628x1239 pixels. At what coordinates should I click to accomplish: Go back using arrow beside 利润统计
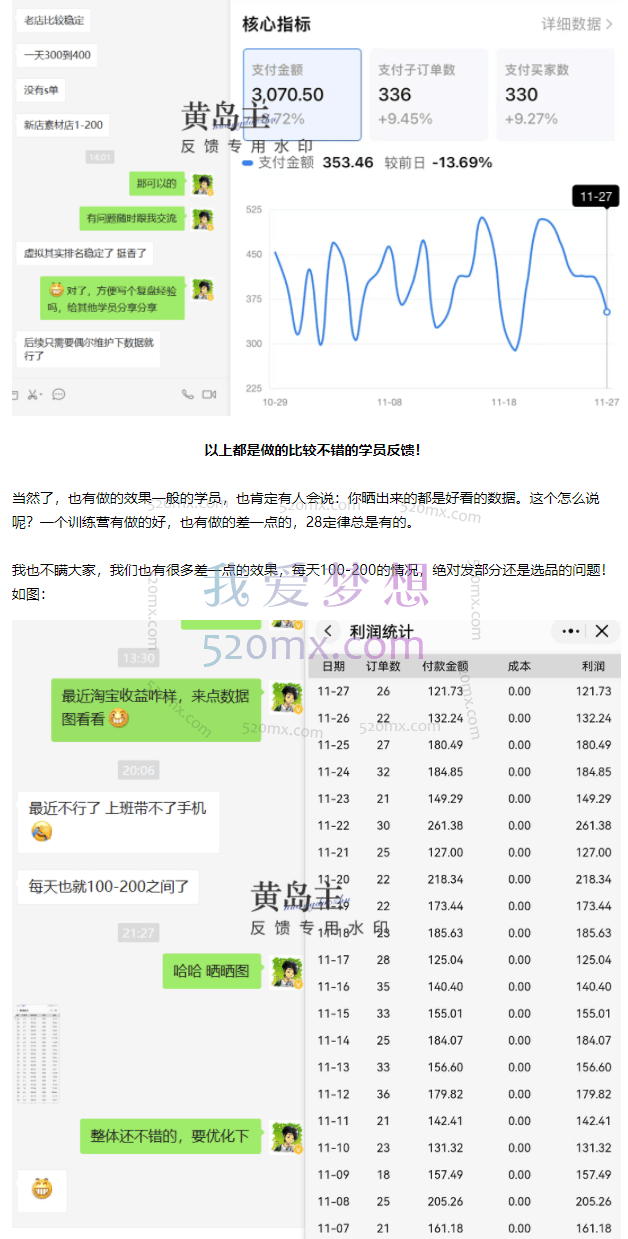(328, 631)
